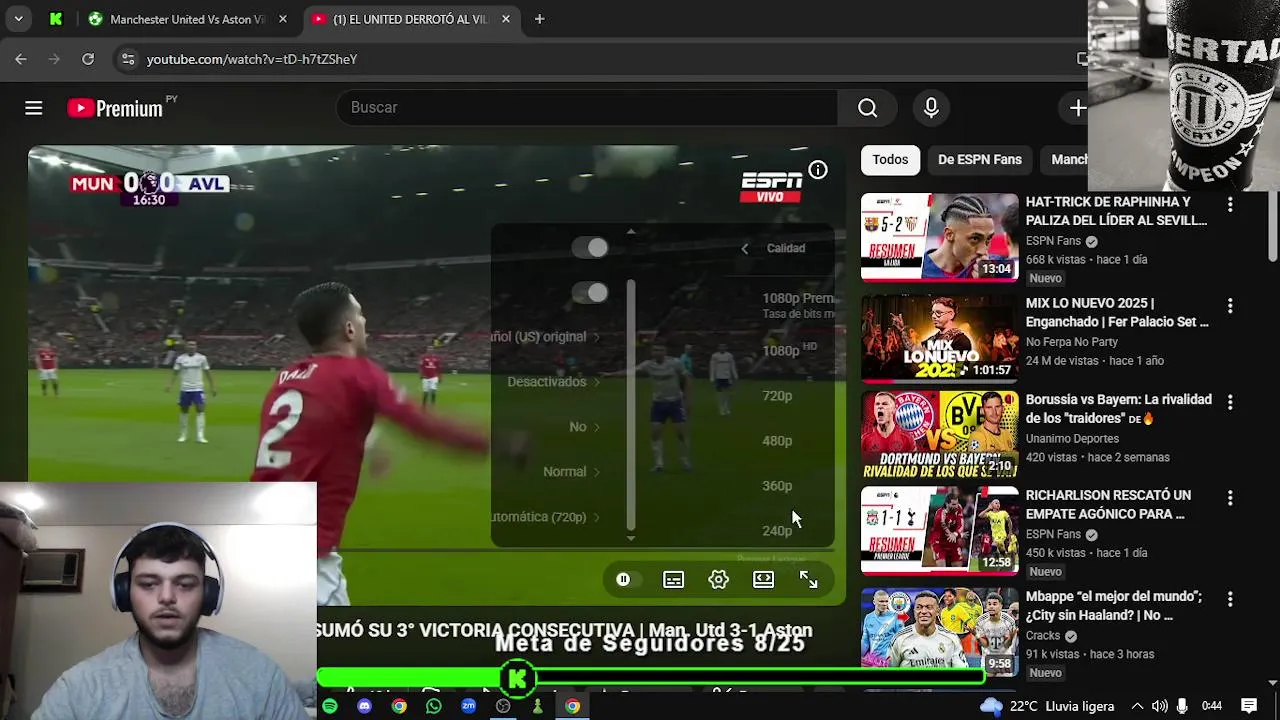The height and width of the screenshot is (720, 1280).
Task: Enter fullscreen from the player controls
Action: click(808, 580)
